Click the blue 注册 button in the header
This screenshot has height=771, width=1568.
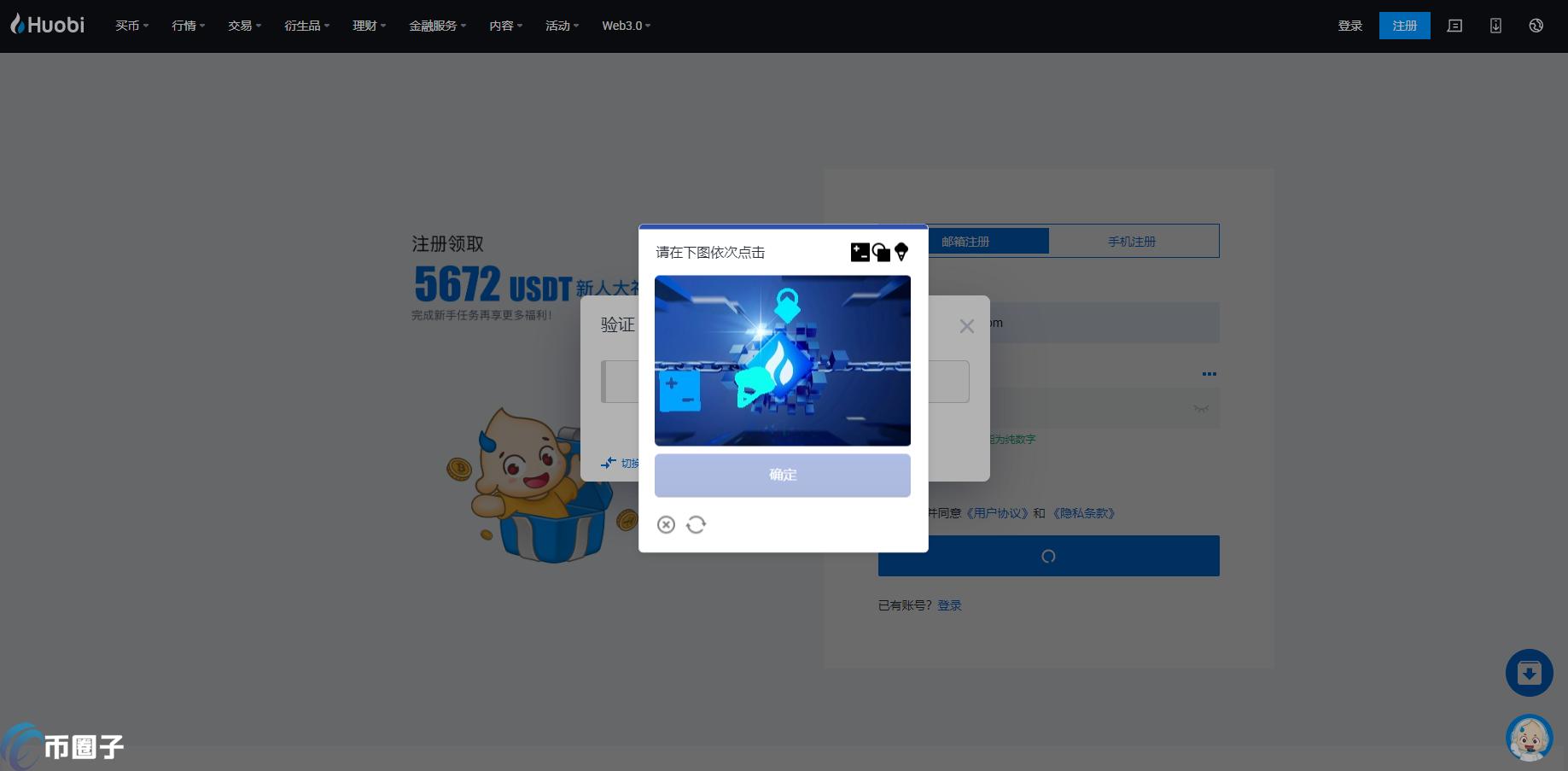[1404, 26]
